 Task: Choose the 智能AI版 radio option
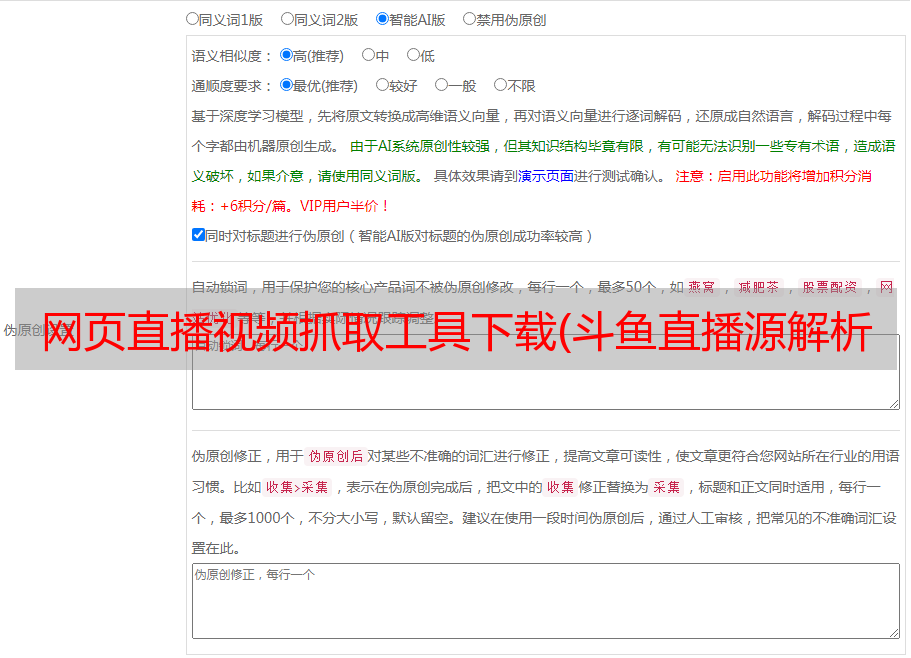(382, 19)
